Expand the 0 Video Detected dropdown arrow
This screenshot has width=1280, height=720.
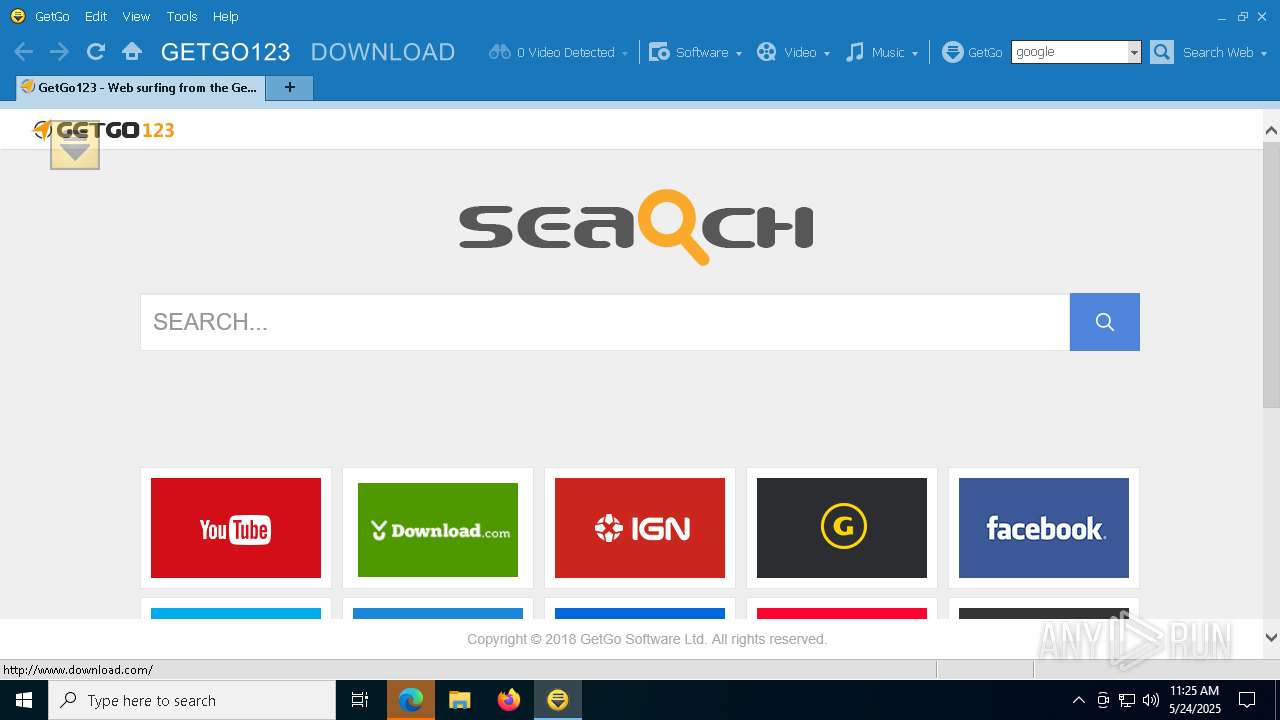point(625,53)
